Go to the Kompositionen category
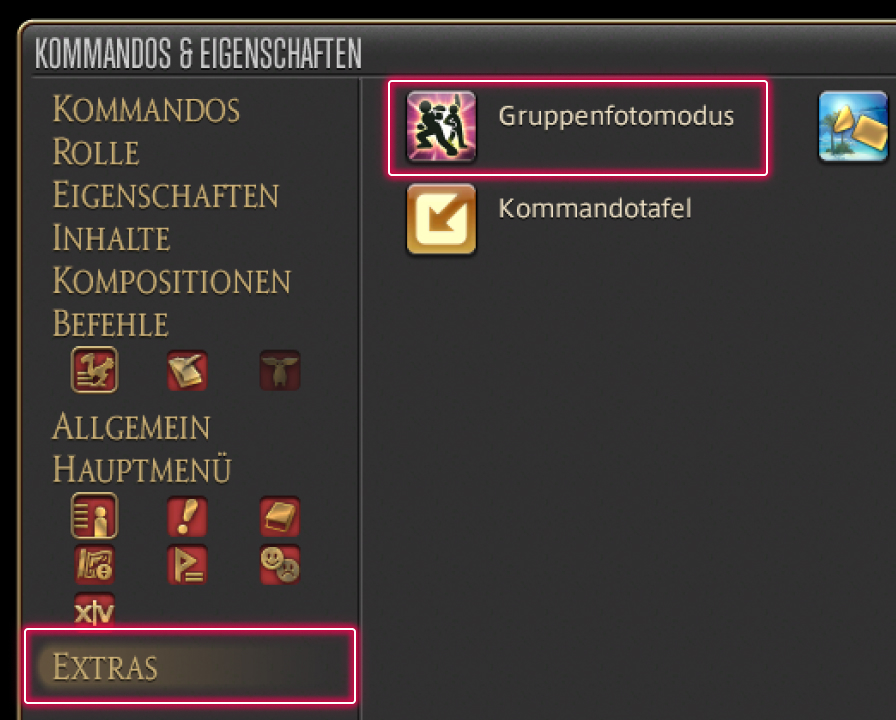896x720 pixels. (x=171, y=281)
